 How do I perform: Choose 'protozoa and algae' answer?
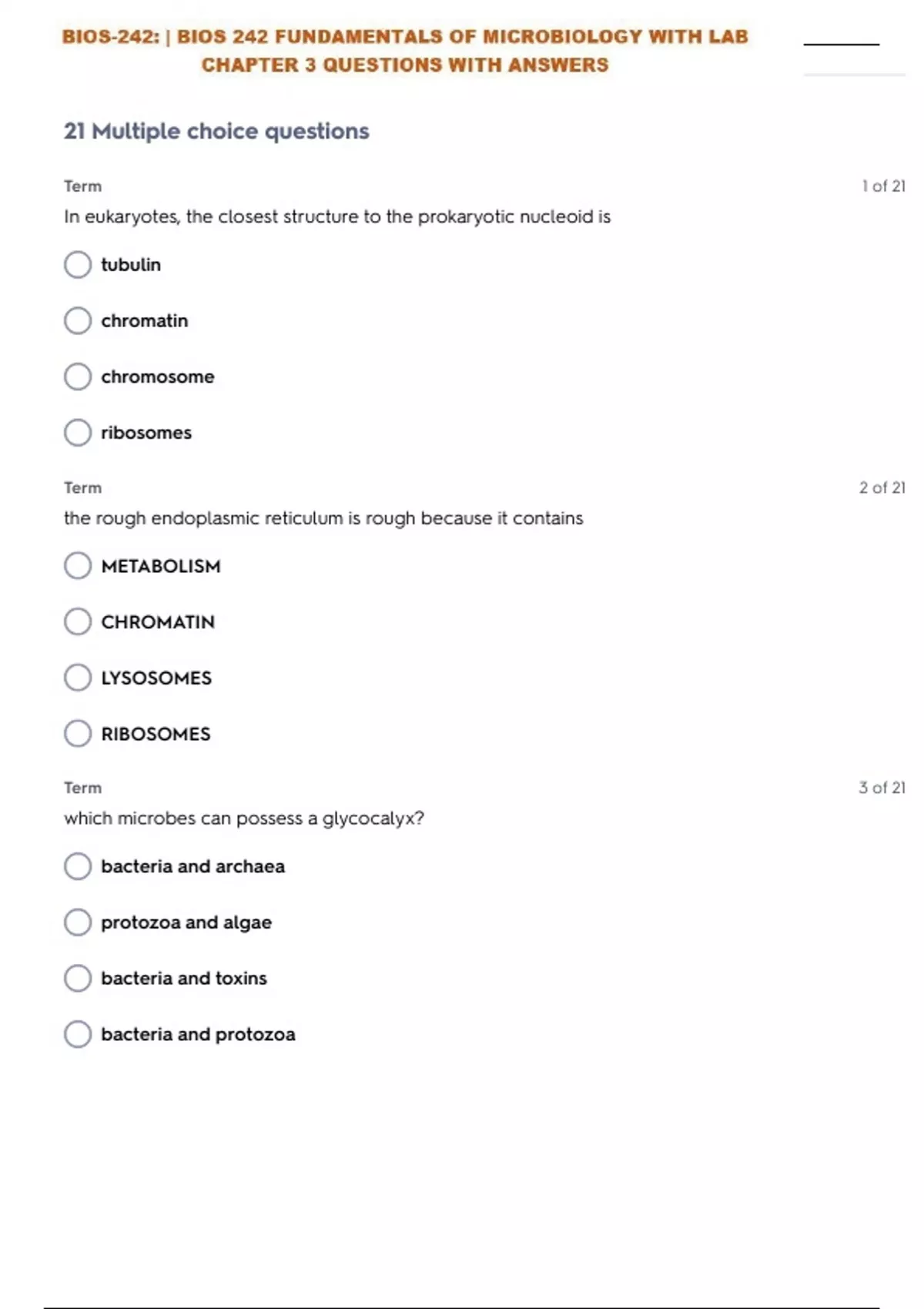(78, 922)
